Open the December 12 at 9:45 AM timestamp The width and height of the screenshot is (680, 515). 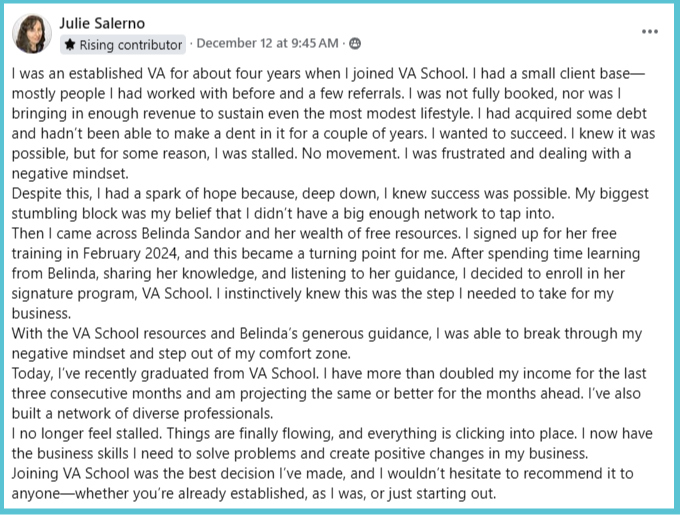tap(267, 44)
